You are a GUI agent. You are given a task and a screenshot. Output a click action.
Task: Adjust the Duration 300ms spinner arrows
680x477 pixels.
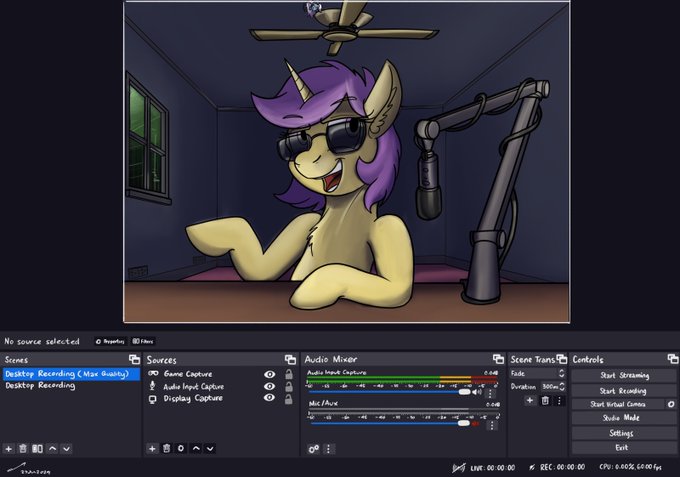[562, 386]
